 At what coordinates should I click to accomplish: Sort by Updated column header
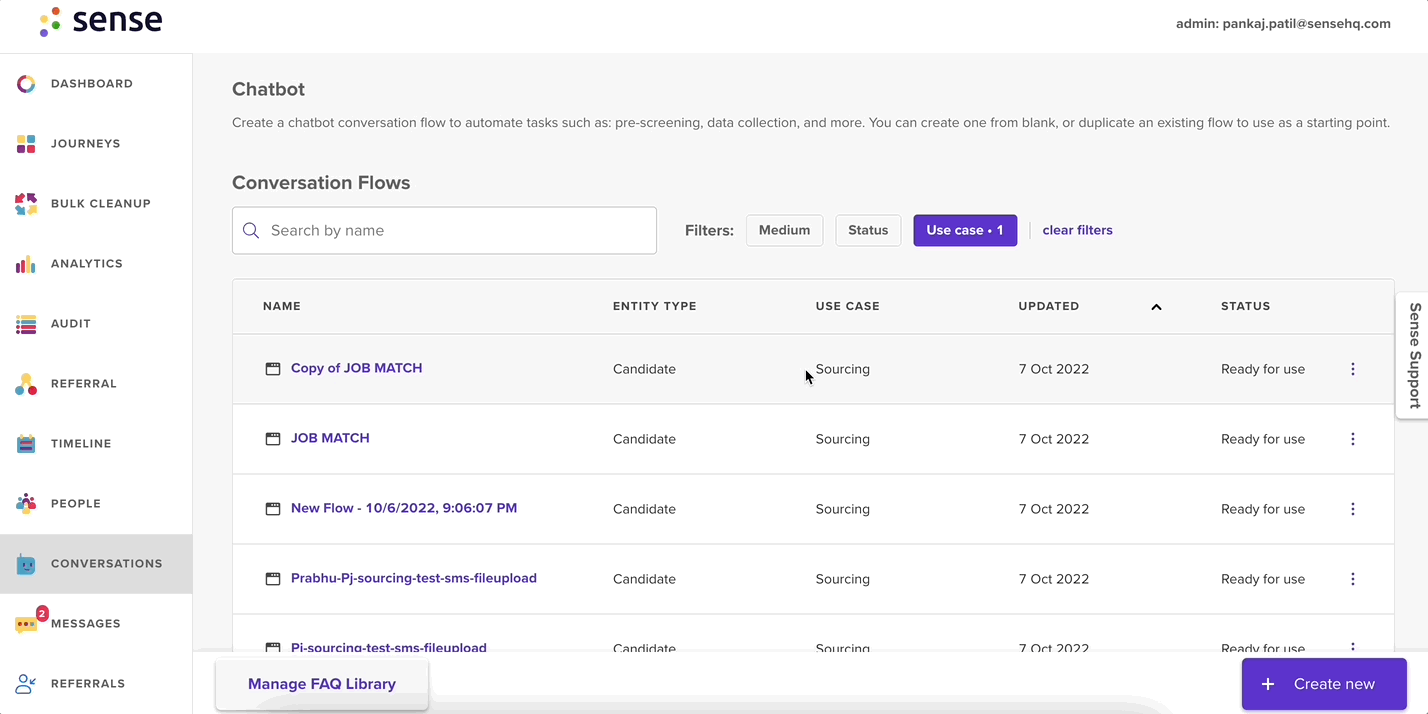[x=1048, y=306]
